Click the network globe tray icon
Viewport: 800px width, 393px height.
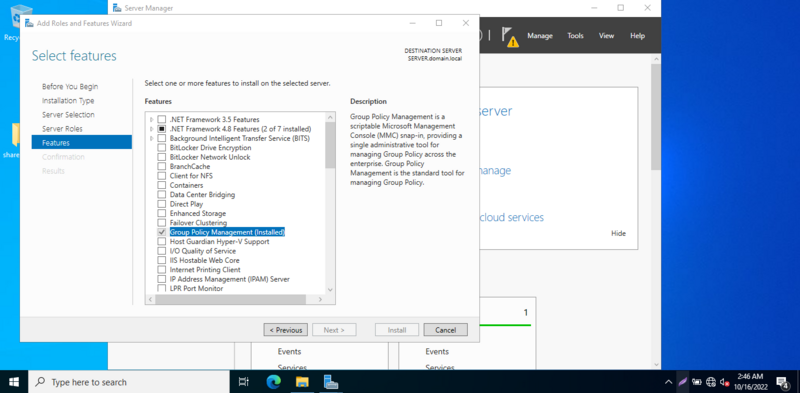tap(711, 382)
